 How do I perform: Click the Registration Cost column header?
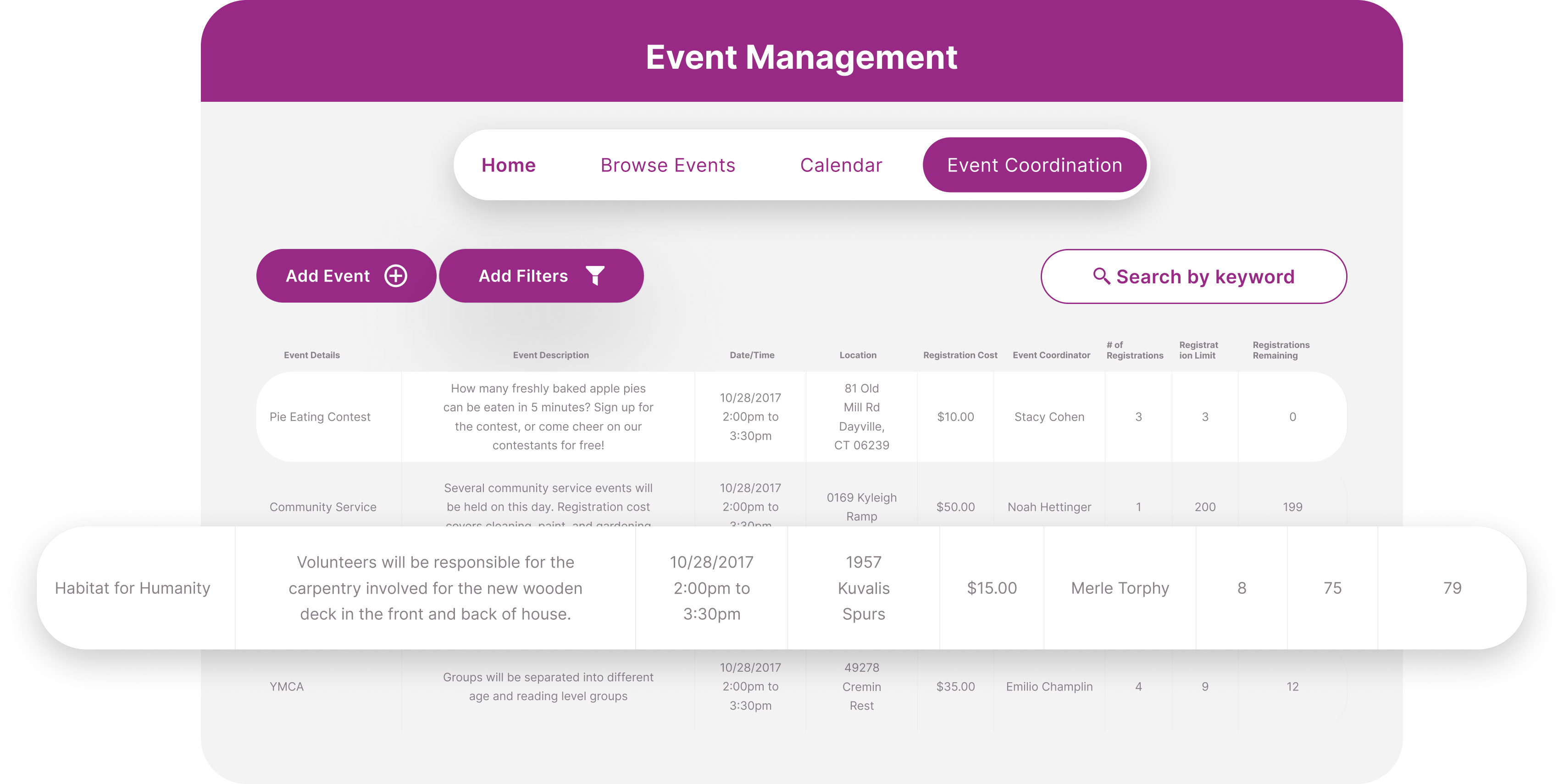click(960, 355)
